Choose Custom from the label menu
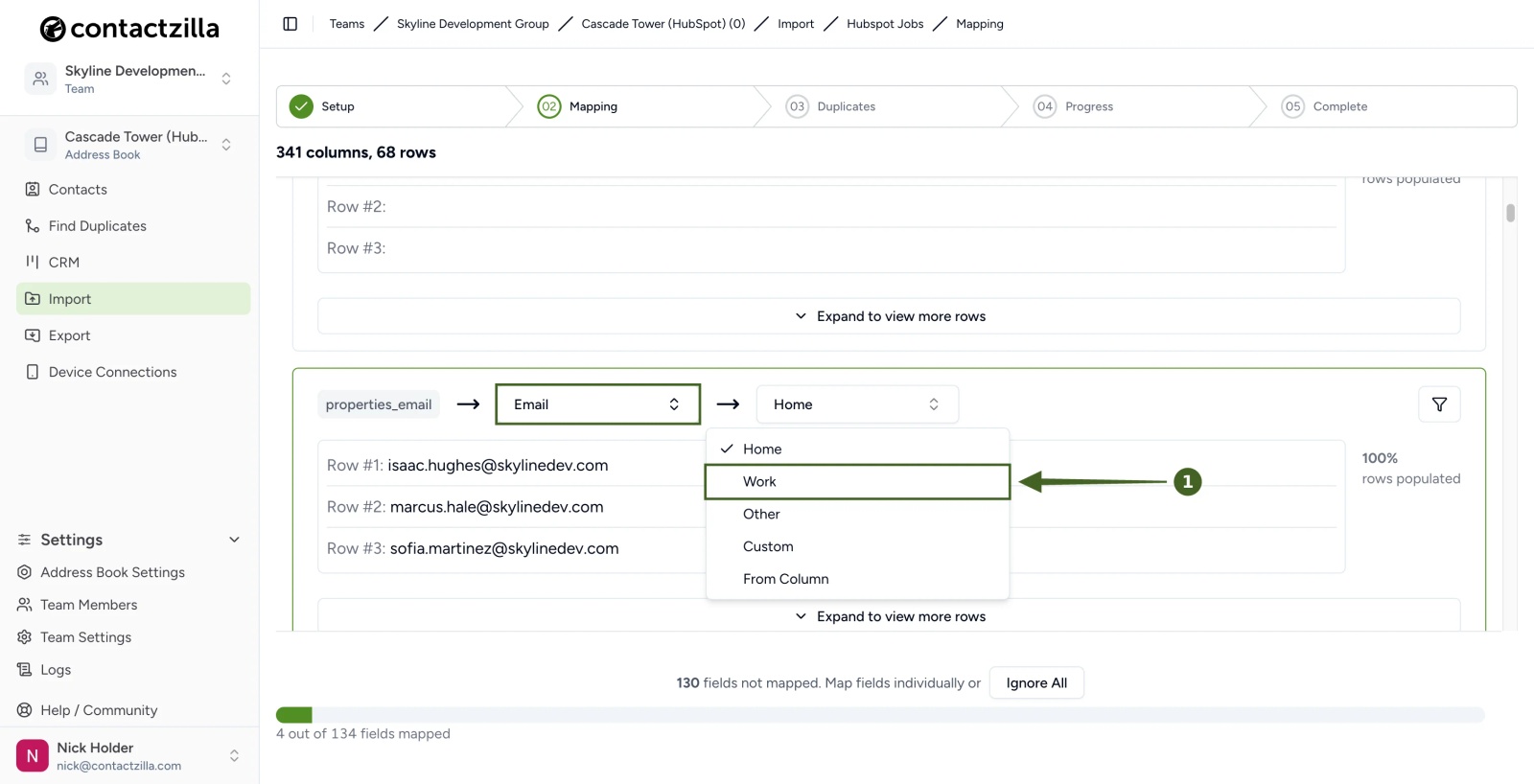 857,547
